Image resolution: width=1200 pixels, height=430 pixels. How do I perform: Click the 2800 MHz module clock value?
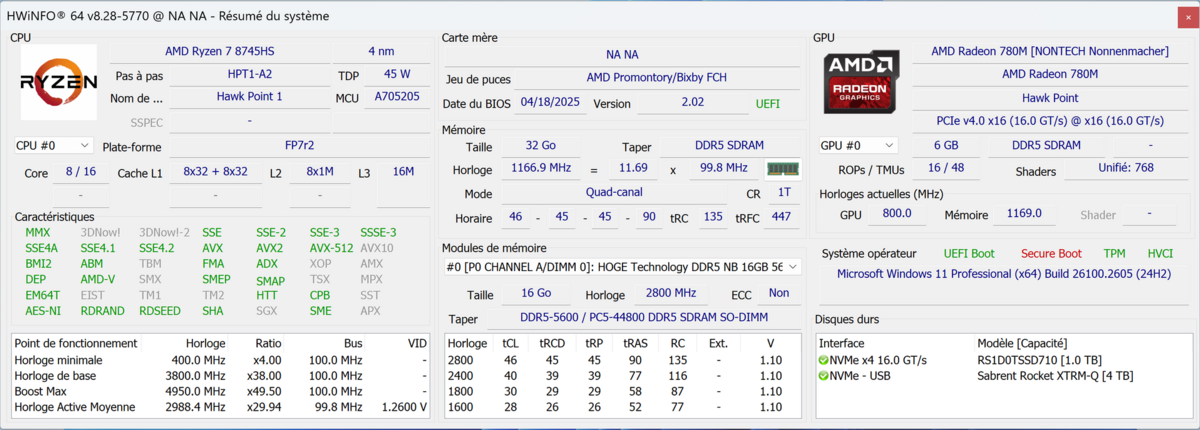(670, 294)
